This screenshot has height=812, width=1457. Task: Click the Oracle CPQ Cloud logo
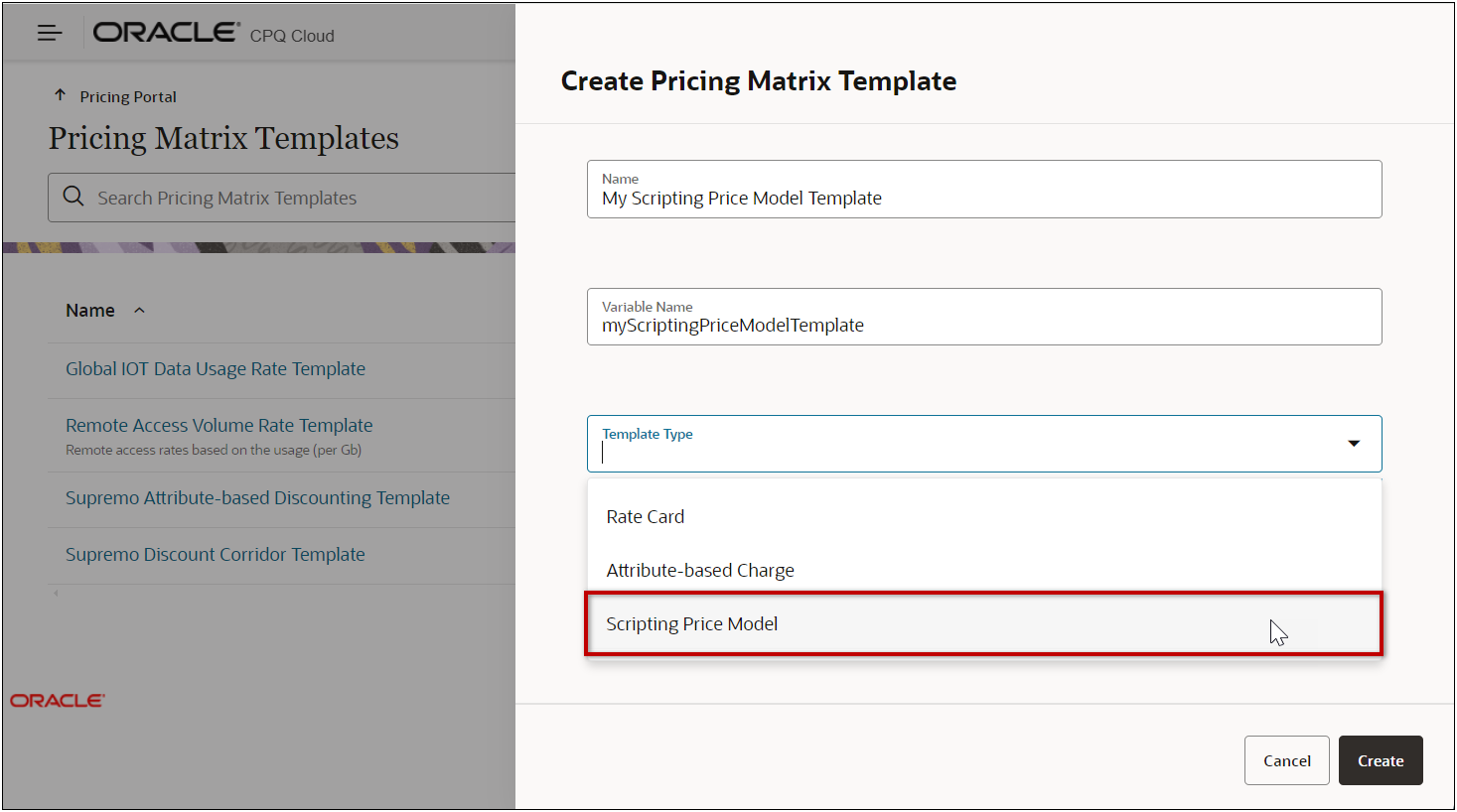(214, 33)
